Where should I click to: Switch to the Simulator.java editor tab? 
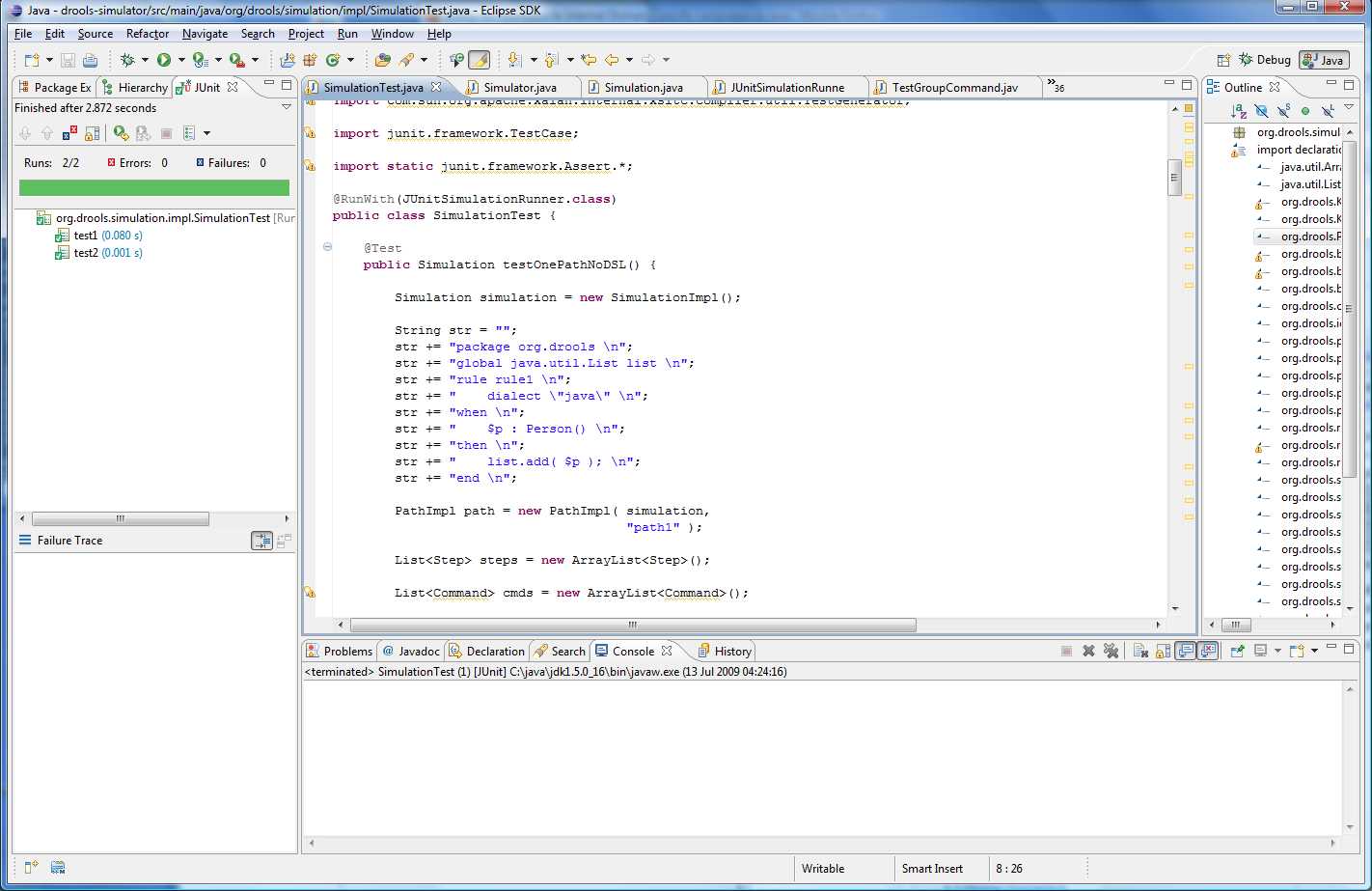(519, 87)
